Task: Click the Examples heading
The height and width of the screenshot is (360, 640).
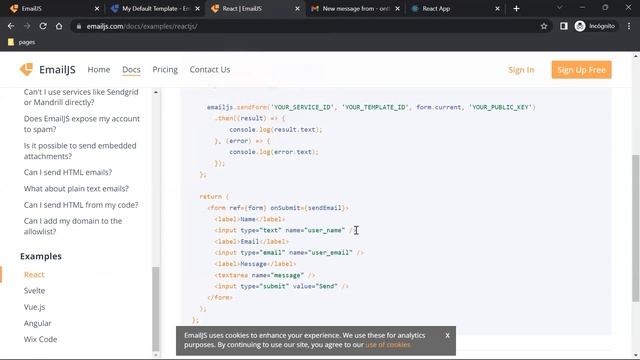Action: point(41,256)
